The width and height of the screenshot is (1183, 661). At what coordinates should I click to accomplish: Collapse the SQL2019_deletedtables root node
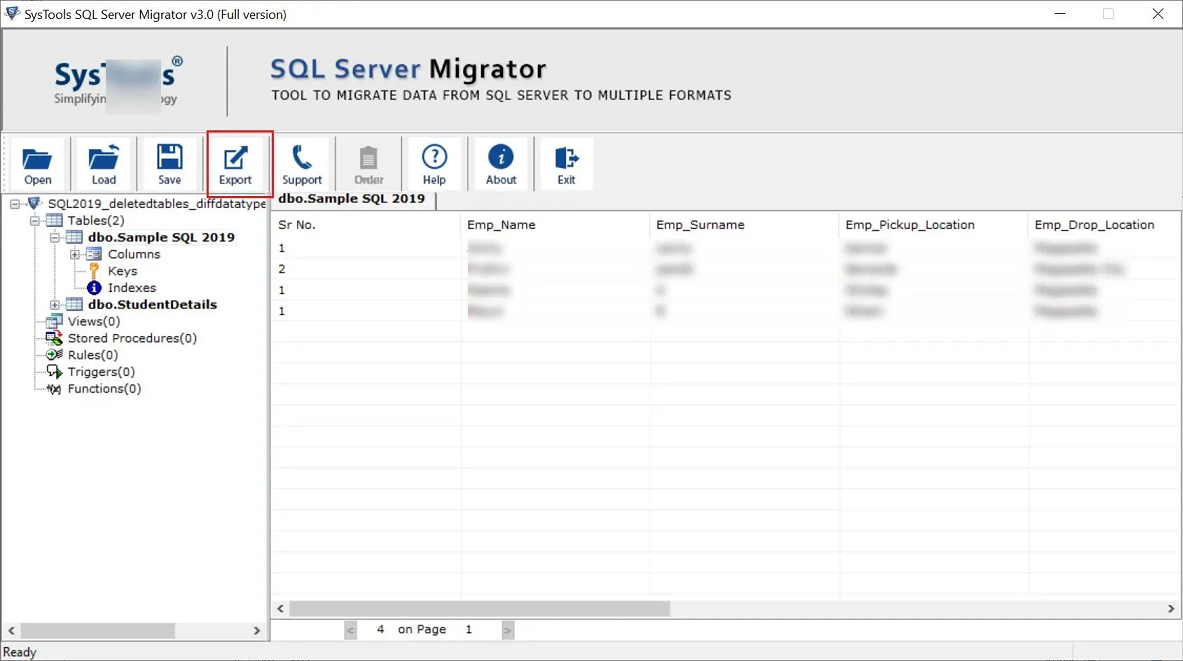(x=14, y=204)
